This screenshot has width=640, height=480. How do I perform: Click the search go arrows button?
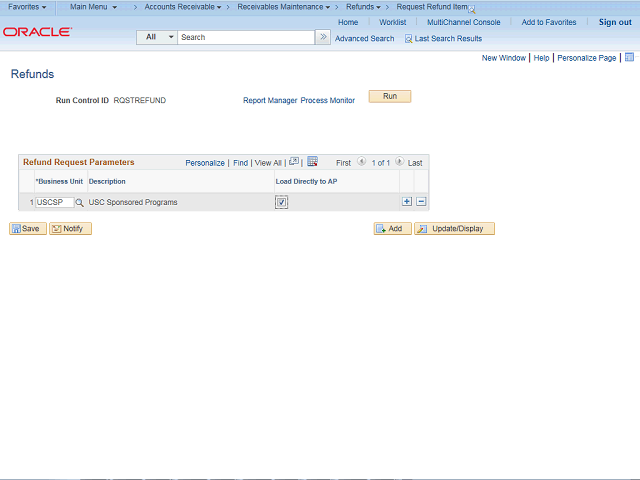pos(323,37)
